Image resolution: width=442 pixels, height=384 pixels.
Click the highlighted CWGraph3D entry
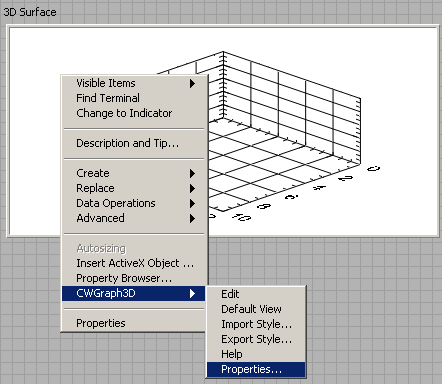[134, 293]
